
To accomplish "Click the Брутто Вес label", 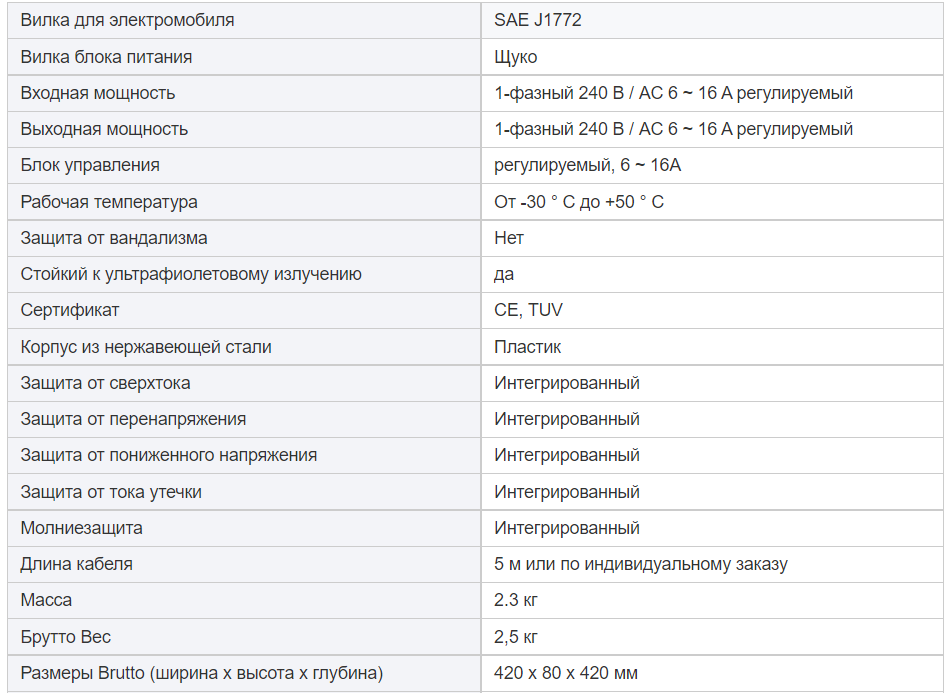I will click(x=66, y=637).
